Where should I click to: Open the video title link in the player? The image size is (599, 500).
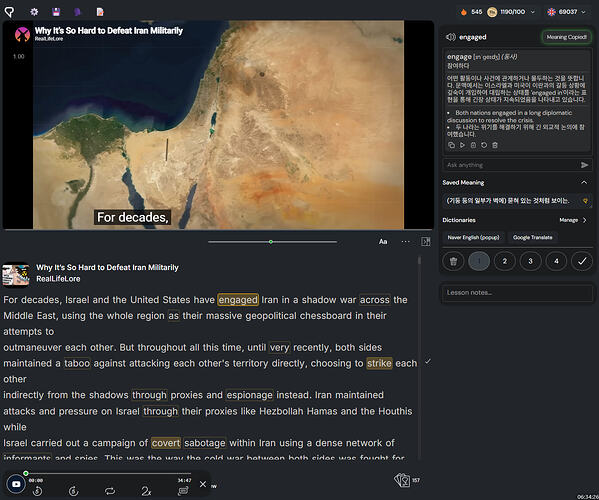[x=108, y=31]
